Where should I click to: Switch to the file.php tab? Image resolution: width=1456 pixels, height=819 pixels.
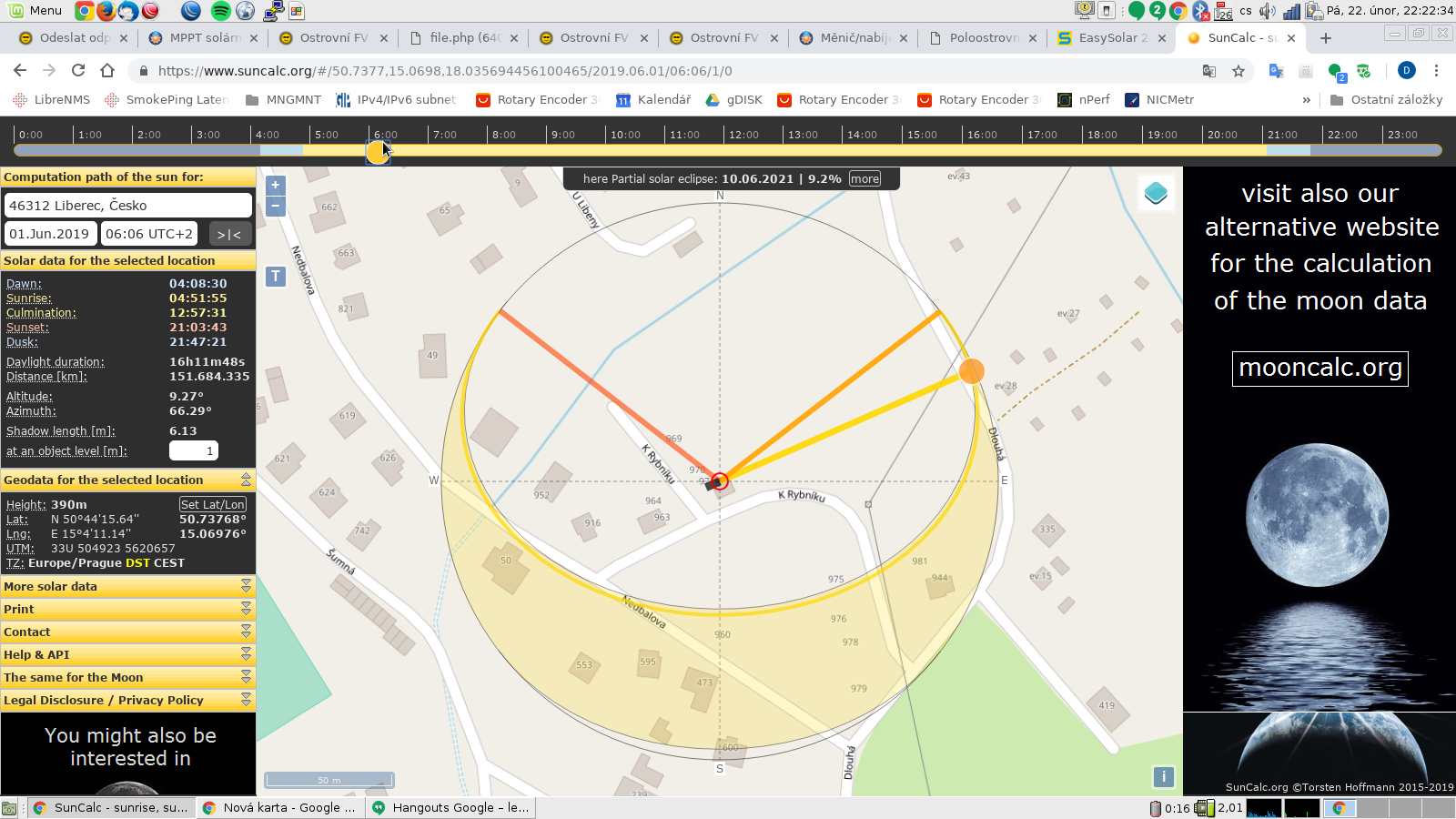click(464, 38)
